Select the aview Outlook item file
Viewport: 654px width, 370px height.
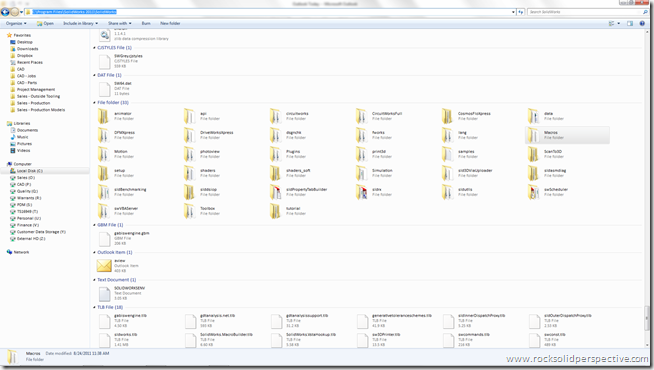(x=118, y=266)
